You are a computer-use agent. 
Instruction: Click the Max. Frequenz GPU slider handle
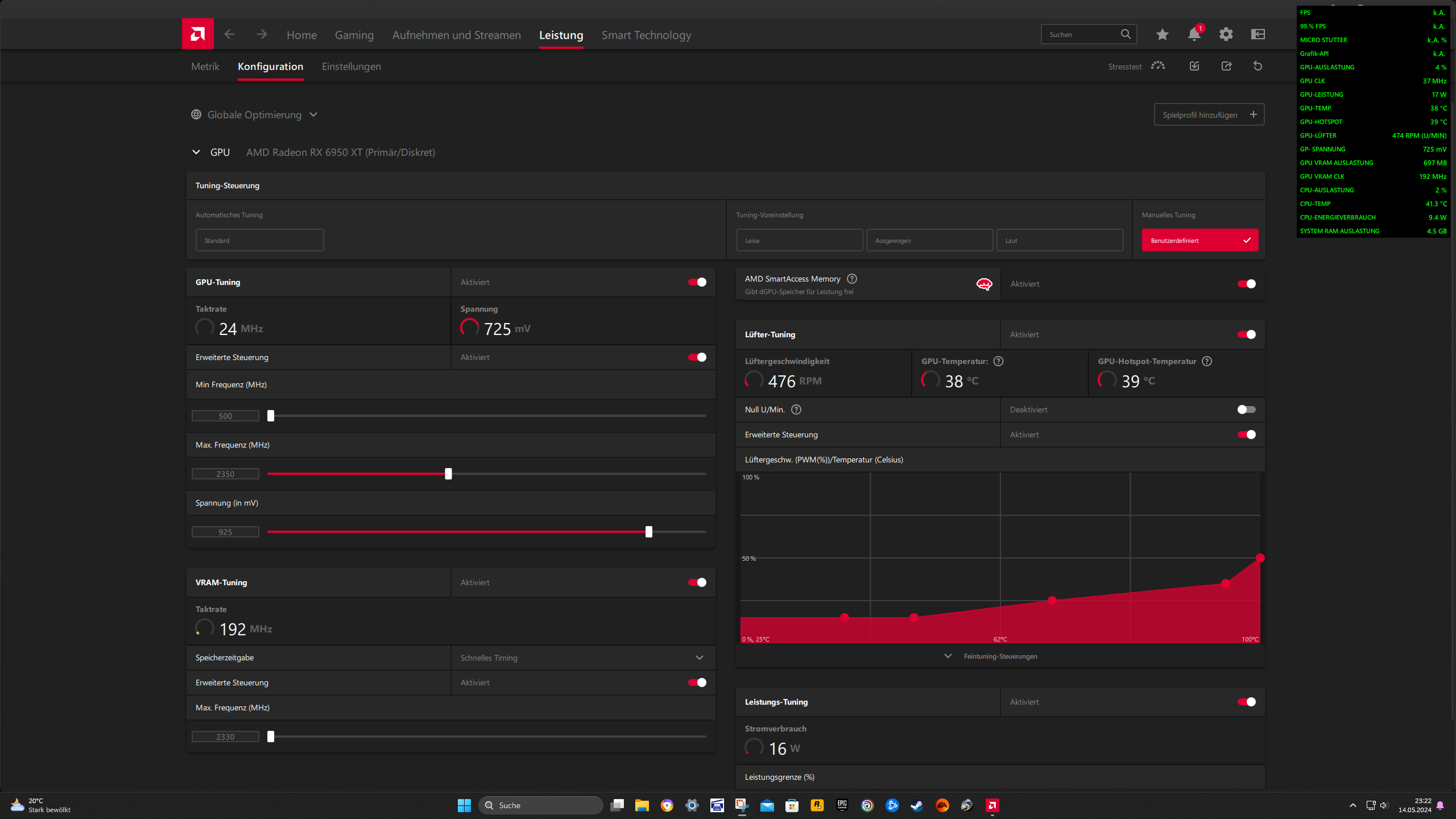(x=448, y=474)
